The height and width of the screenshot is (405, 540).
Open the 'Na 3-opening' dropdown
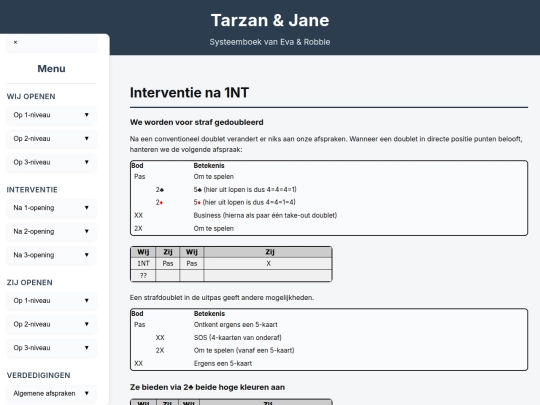click(x=51, y=255)
